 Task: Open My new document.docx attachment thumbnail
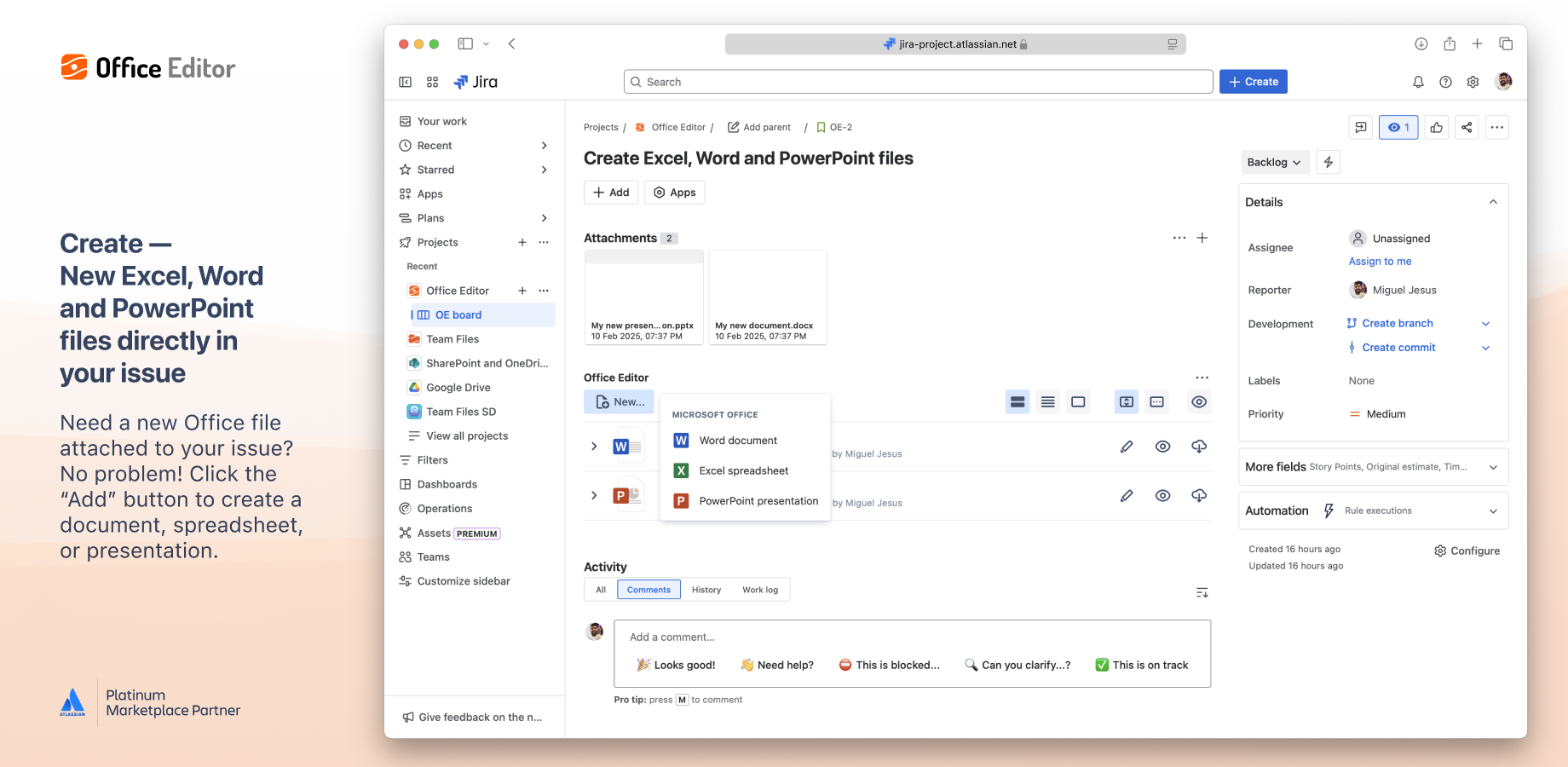point(768,297)
